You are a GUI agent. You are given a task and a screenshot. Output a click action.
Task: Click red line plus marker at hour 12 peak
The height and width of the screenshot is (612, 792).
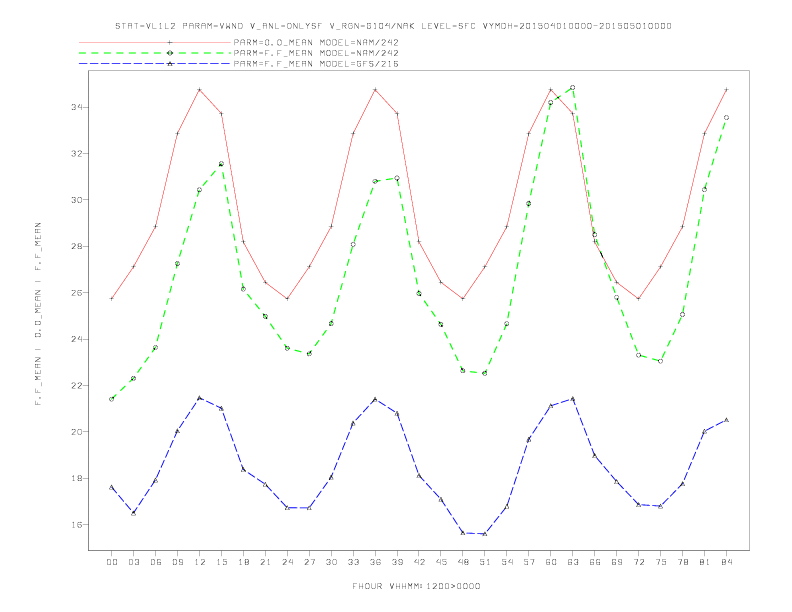point(200,90)
